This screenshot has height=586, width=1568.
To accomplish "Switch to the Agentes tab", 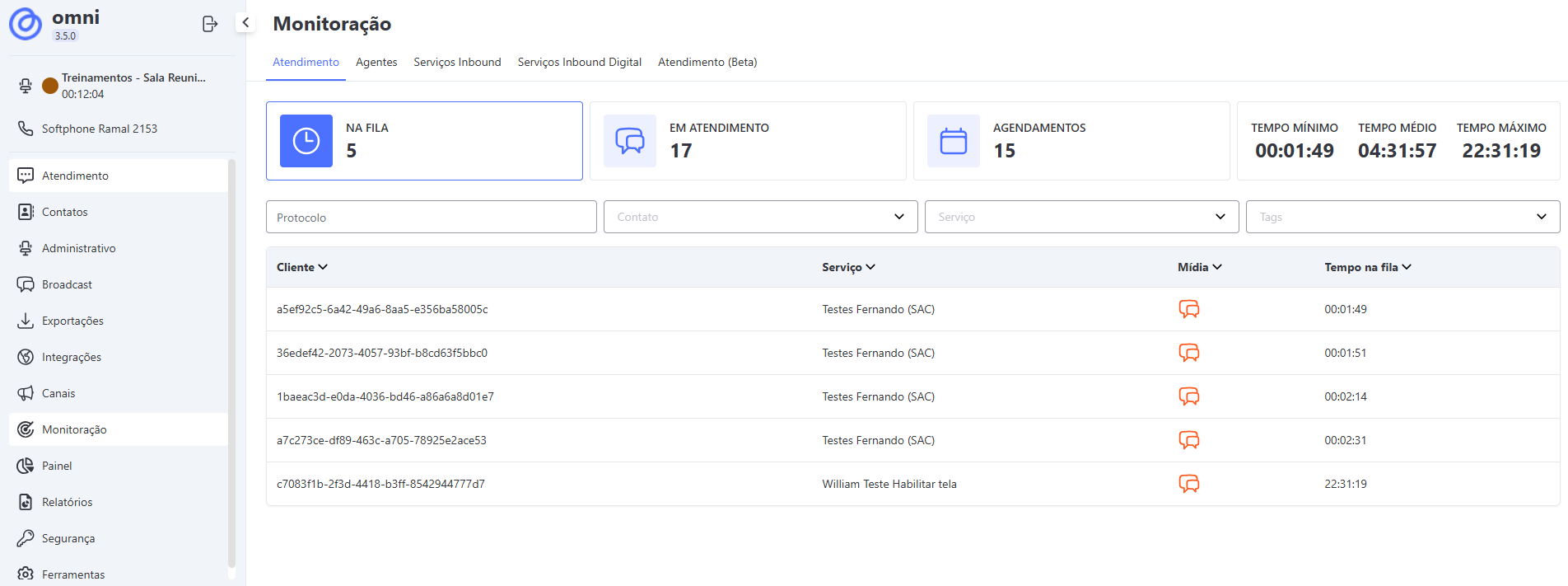I will click(x=376, y=62).
